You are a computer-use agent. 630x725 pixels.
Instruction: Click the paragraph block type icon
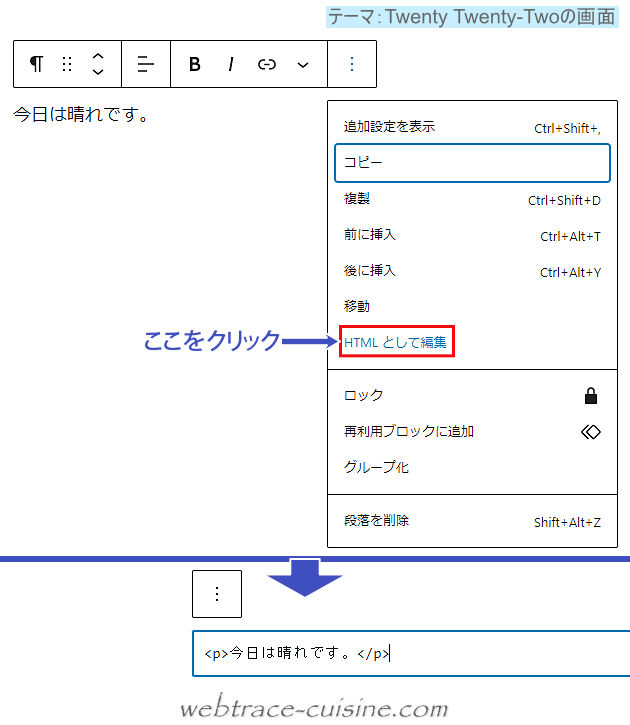(x=36, y=64)
